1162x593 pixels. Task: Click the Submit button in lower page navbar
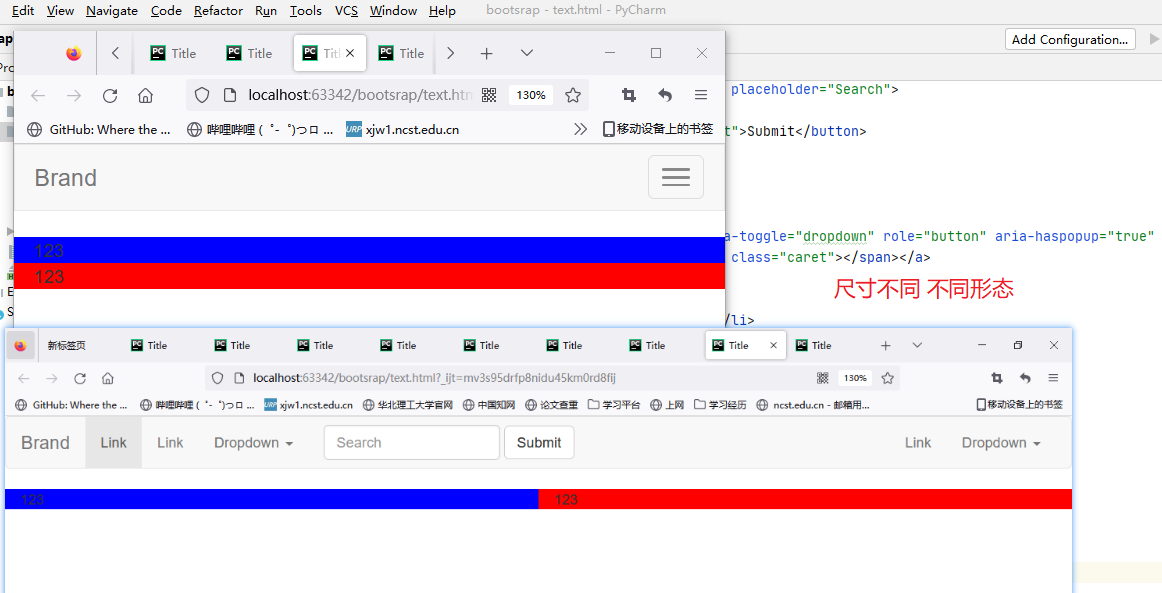pos(539,443)
